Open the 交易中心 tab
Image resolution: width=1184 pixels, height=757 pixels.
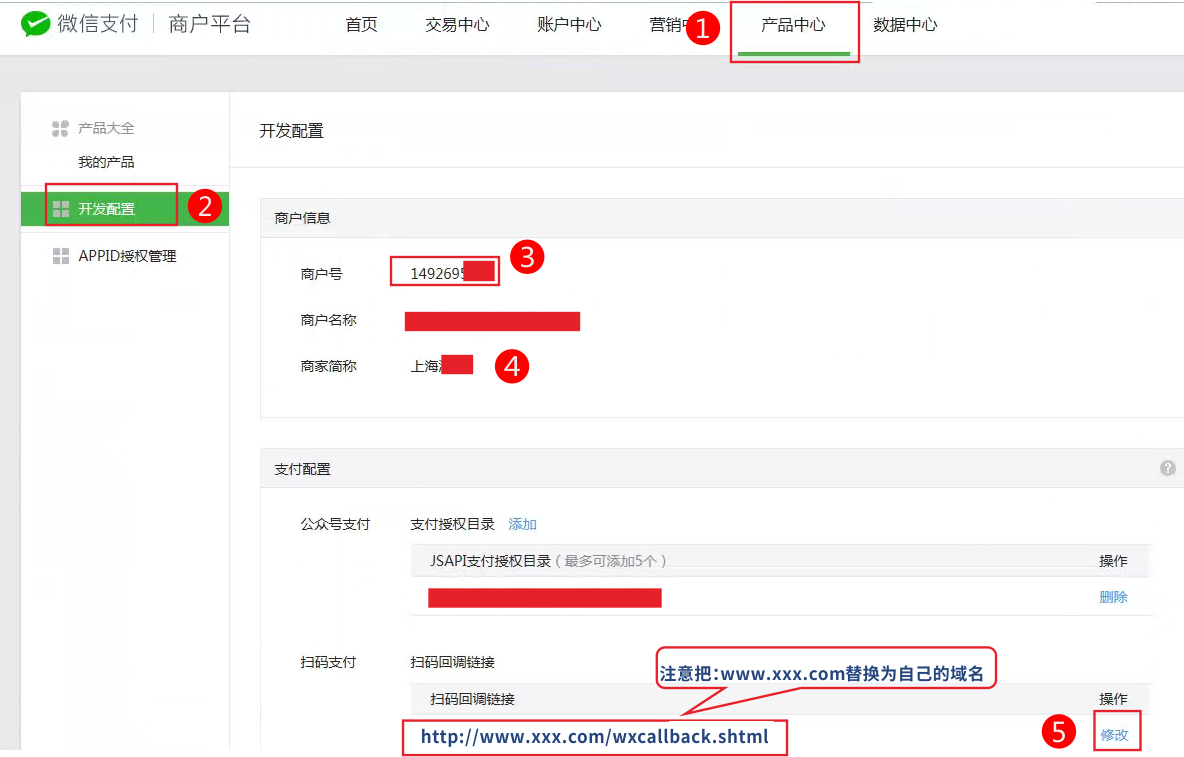457,25
